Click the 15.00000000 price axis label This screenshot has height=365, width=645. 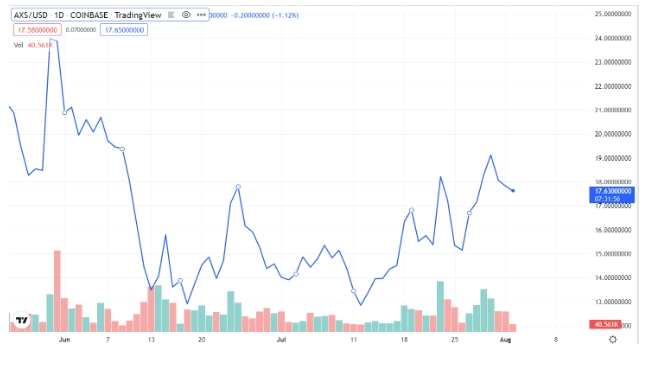(x=613, y=254)
